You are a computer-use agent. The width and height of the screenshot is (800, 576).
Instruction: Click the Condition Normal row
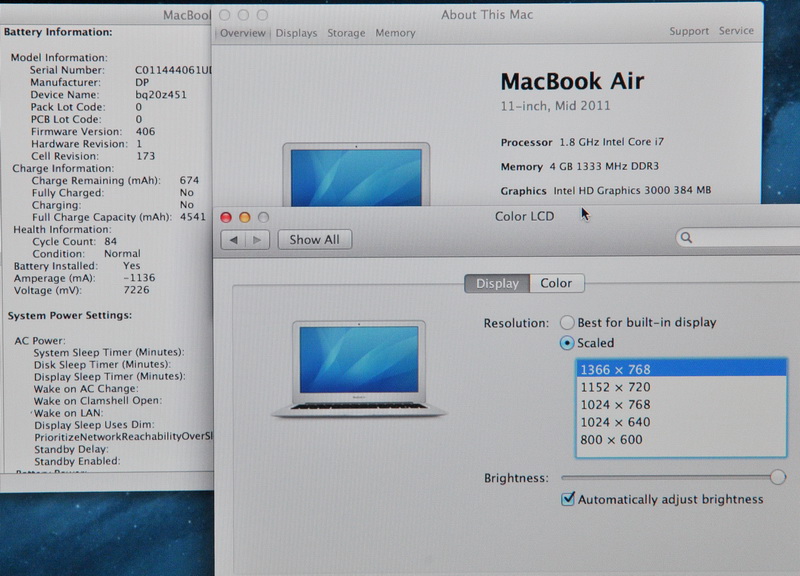point(87,254)
